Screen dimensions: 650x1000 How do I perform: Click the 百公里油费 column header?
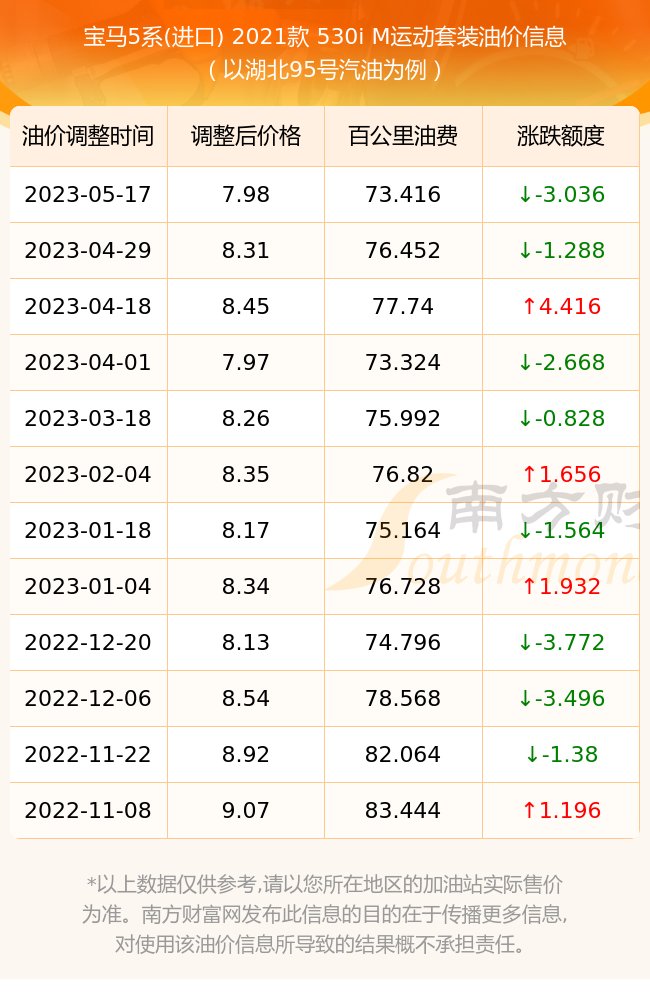(x=403, y=136)
